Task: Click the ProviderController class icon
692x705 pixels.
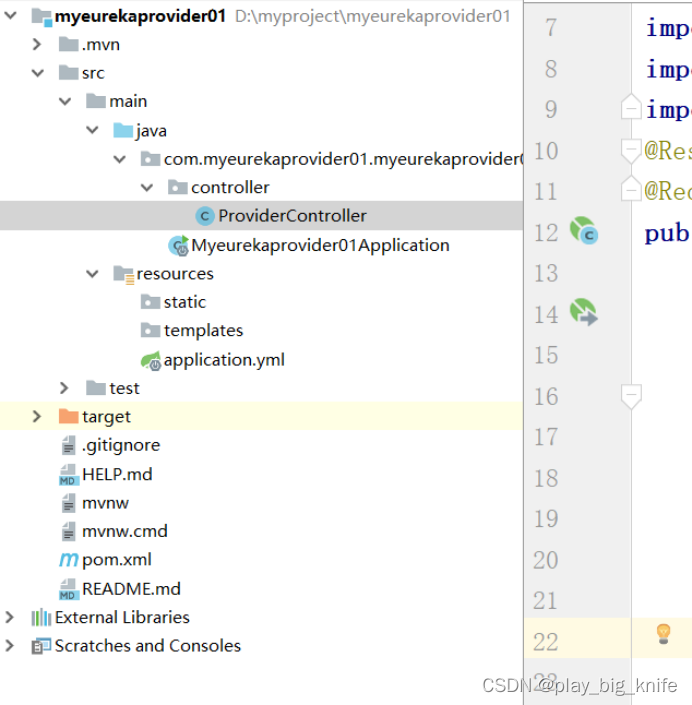Action: point(205,216)
